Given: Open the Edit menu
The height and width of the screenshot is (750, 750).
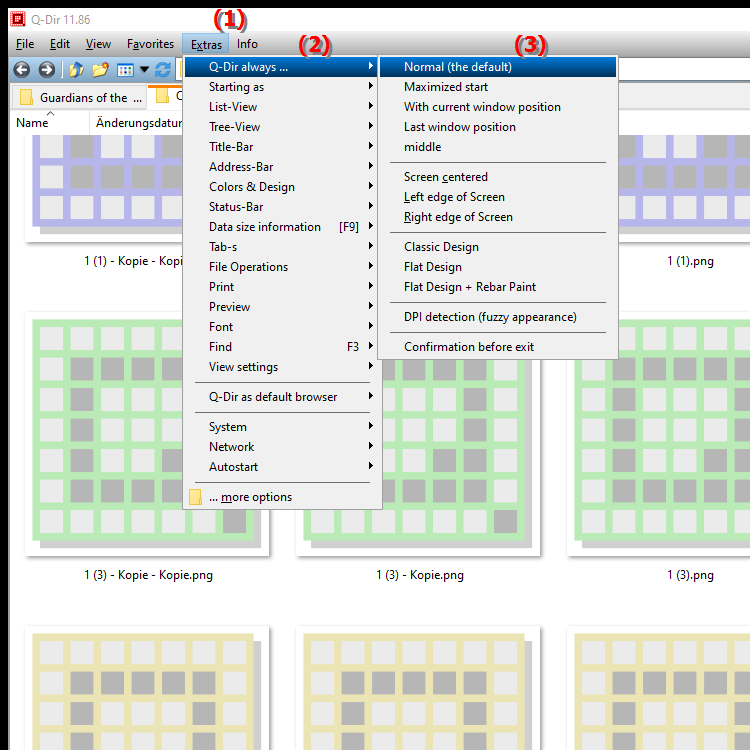Looking at the screenshot, I should click(60, 44).
